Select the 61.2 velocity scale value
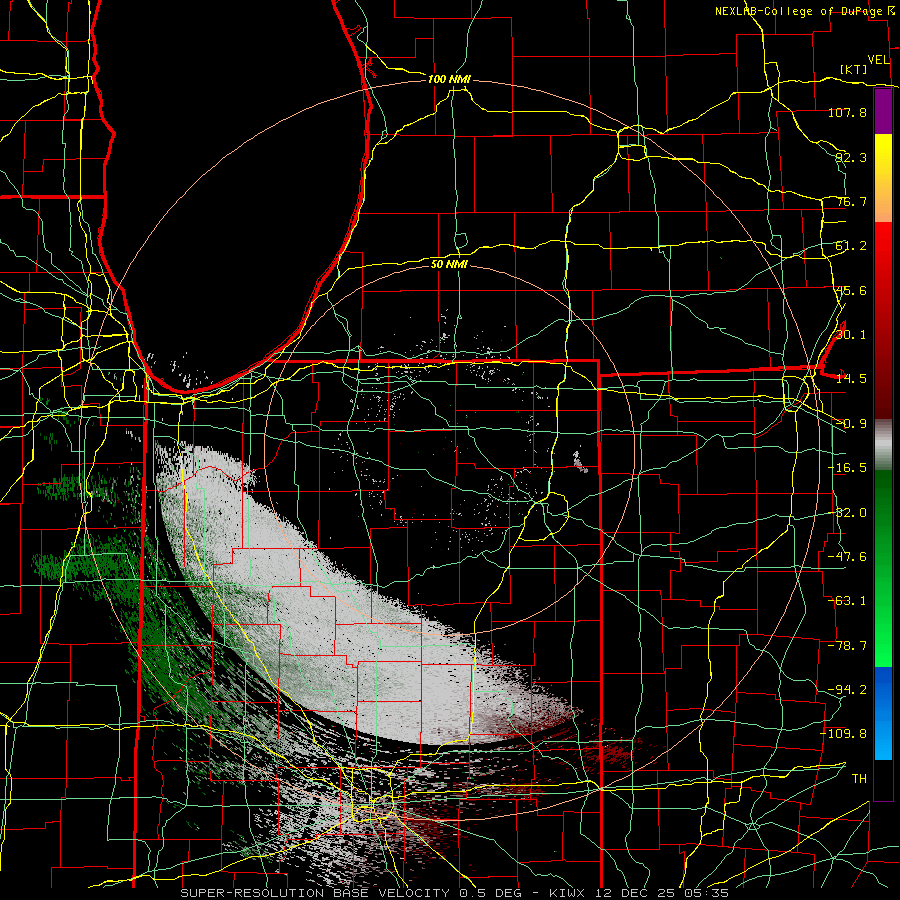The width and height of the screenshot is (900, 900). (851, 246)
